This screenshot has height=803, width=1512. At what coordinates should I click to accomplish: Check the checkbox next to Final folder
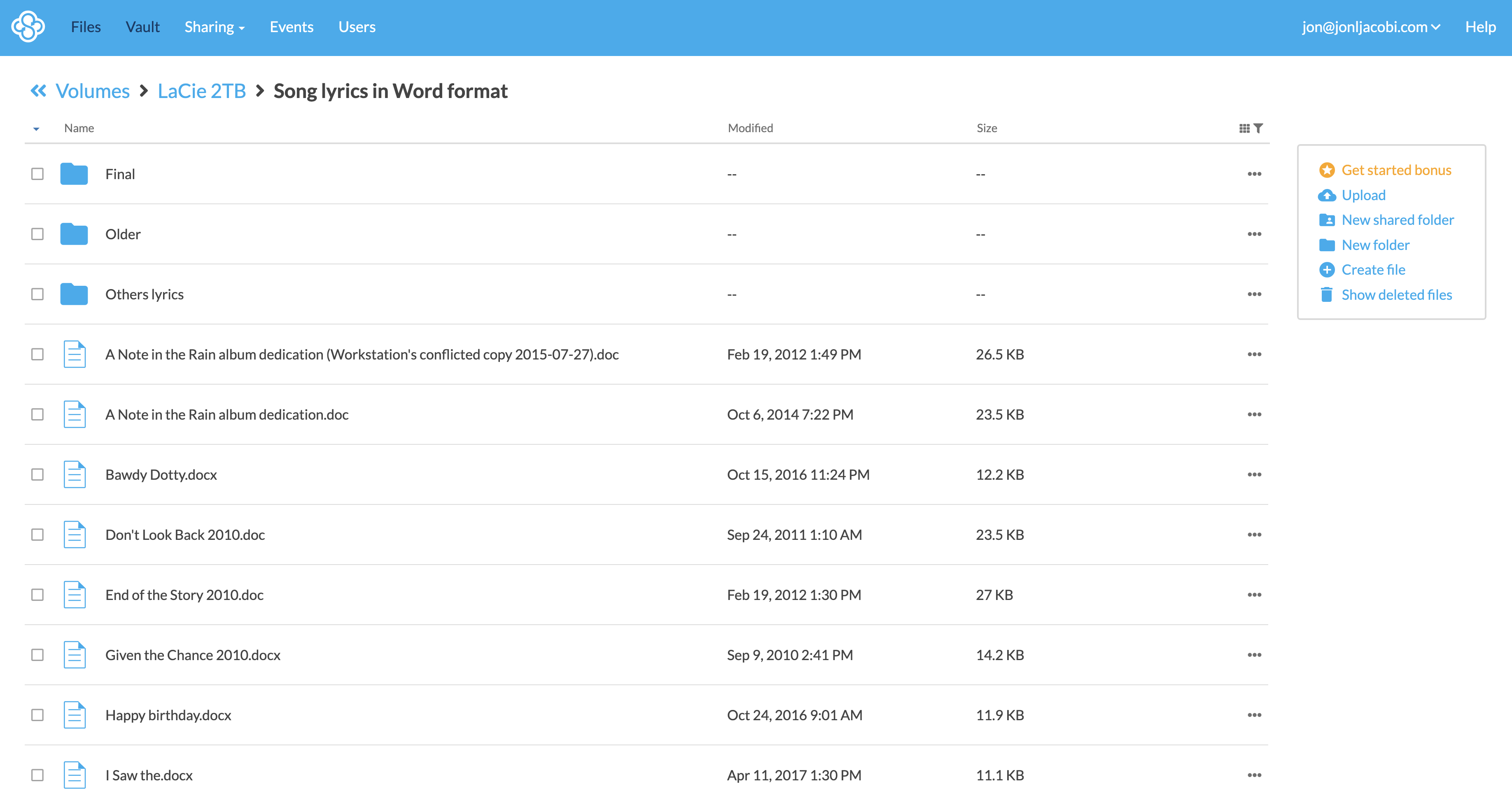pos(37,174)
